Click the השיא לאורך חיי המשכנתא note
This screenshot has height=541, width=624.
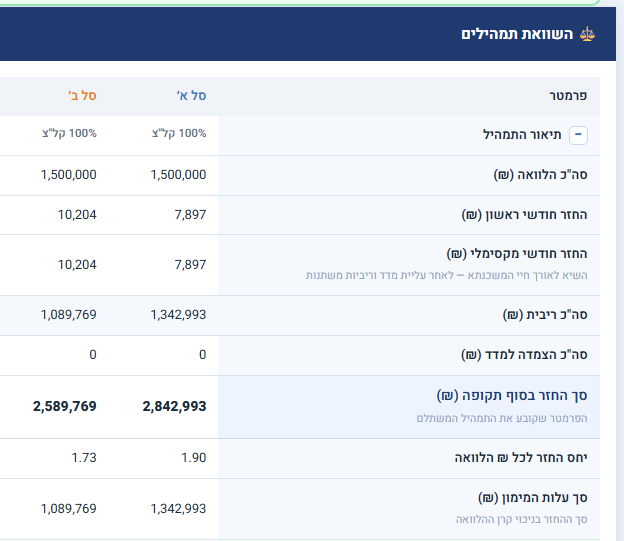[x=447, y=275]
